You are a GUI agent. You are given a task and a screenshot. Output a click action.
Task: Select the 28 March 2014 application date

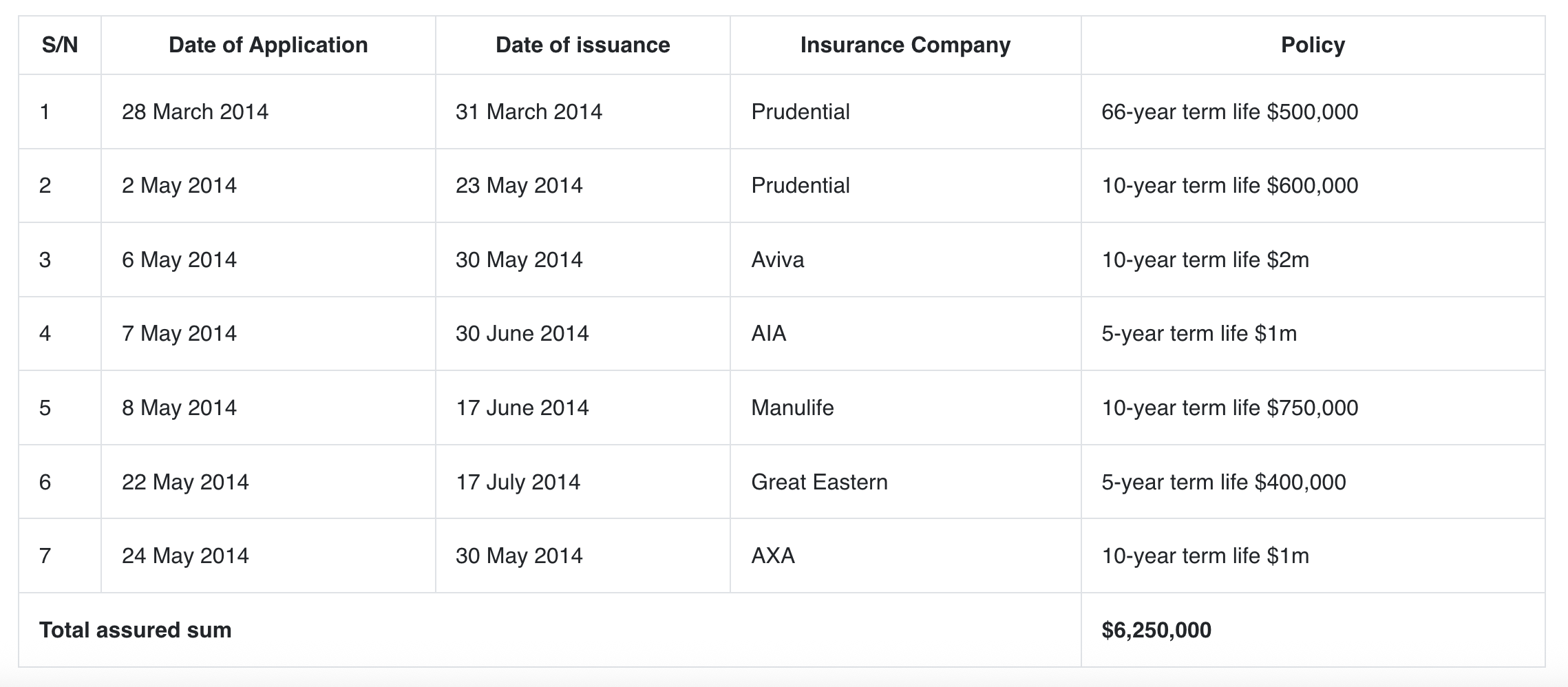click(195, 112)
